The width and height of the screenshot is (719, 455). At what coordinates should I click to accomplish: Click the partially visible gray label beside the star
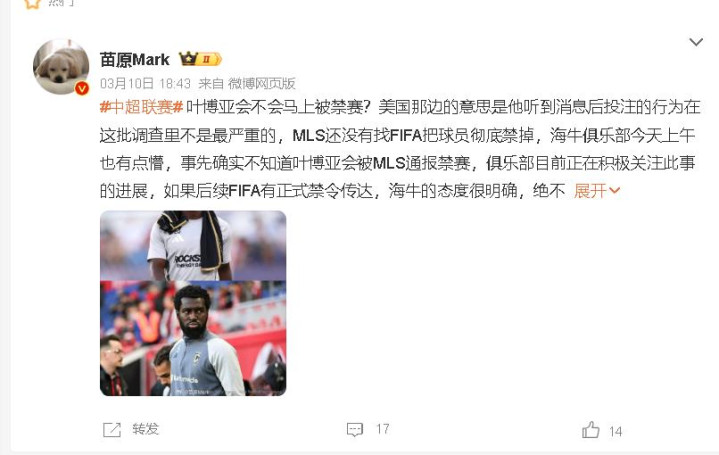point(62,3)
